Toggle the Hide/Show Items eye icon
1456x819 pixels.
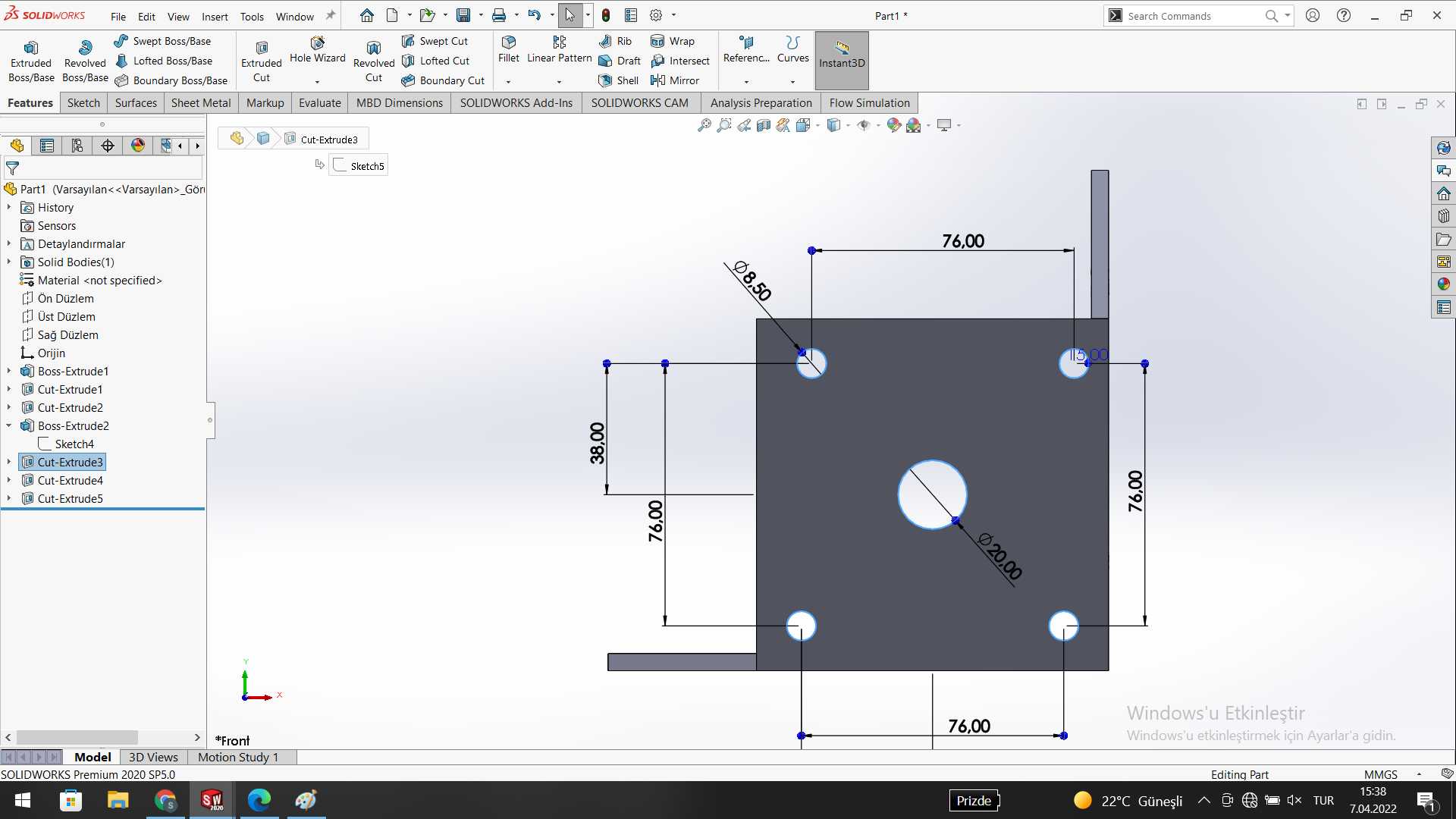pos(864,125)
